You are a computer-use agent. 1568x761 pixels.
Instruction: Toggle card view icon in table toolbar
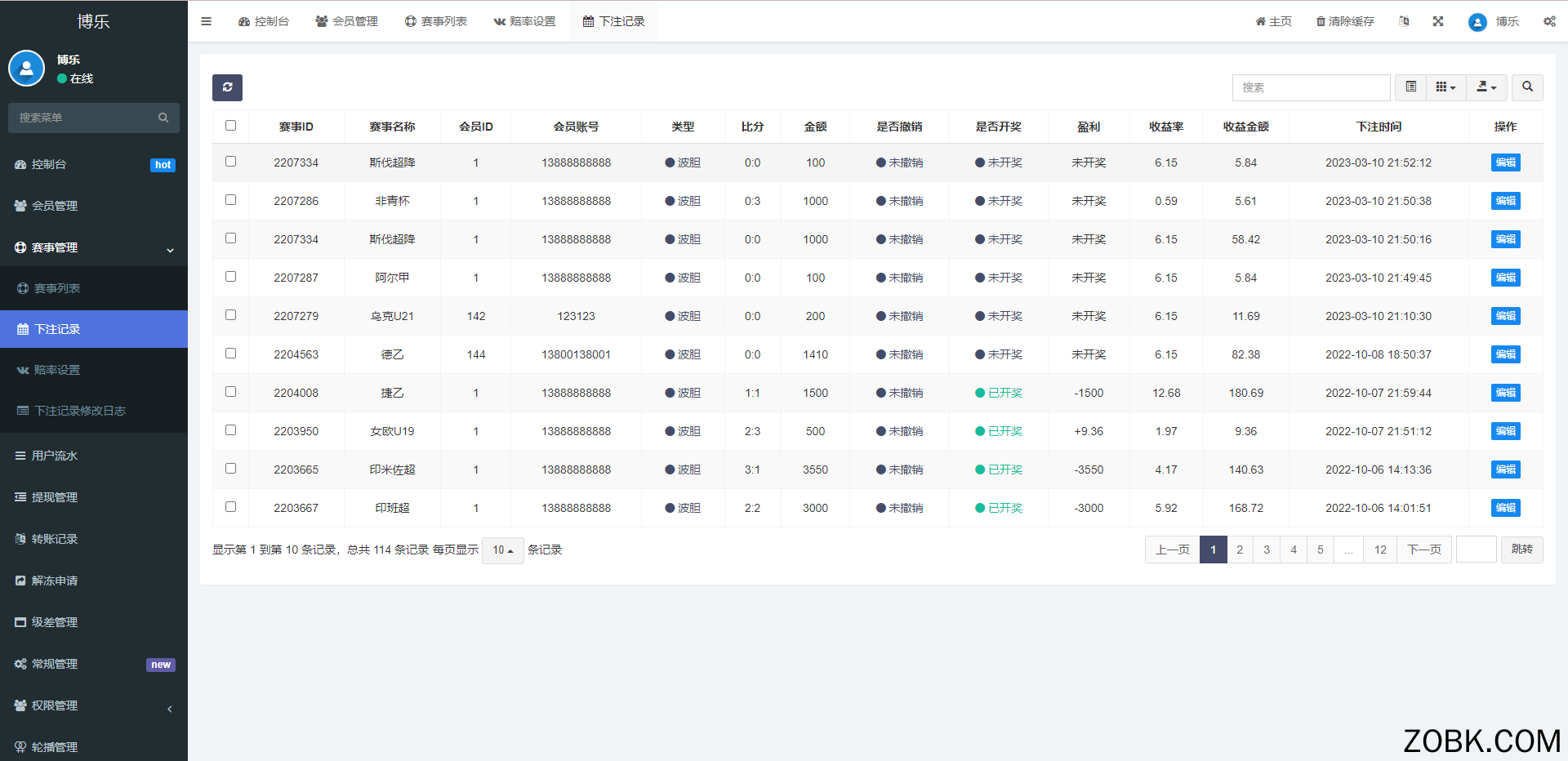[x=1410, y=87]
